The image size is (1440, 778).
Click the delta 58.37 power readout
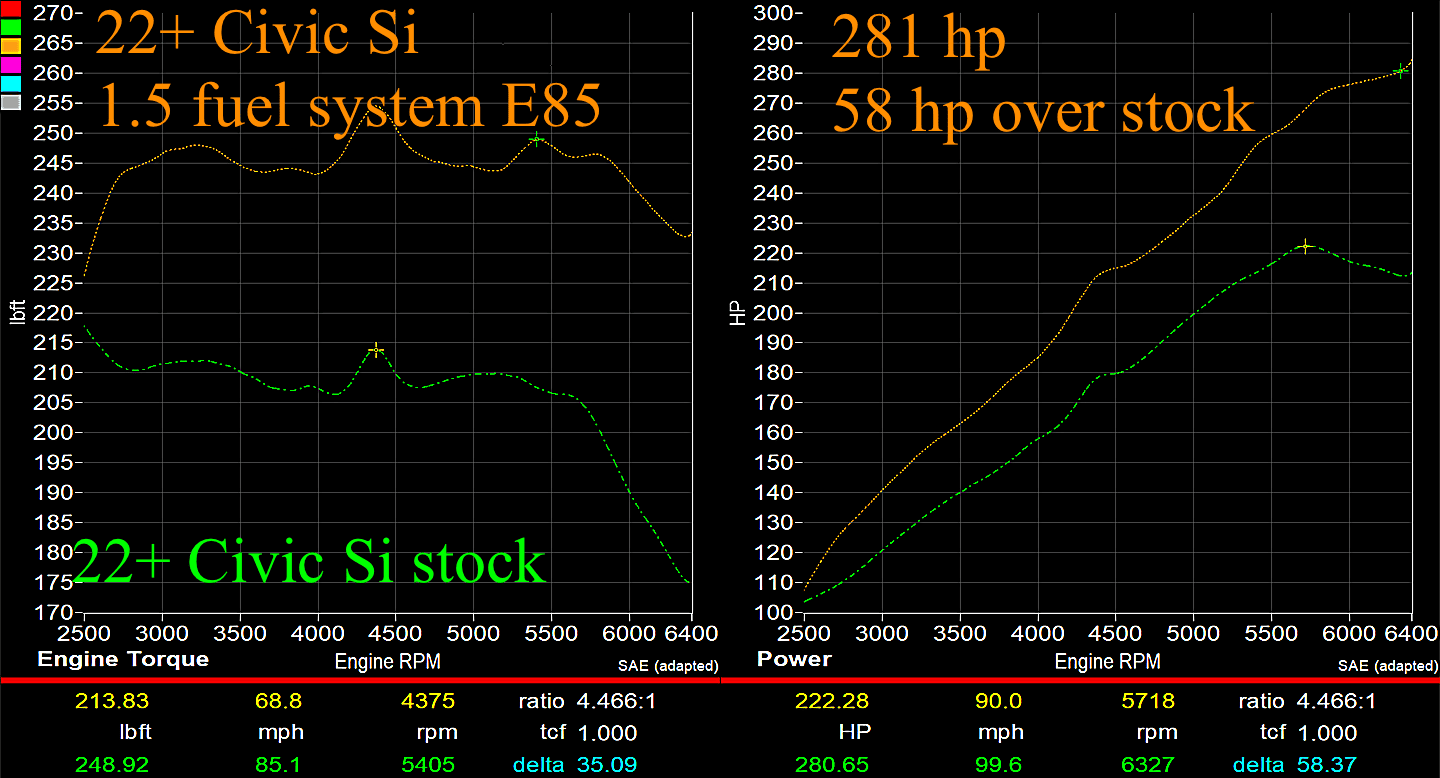pos(1296,766)
